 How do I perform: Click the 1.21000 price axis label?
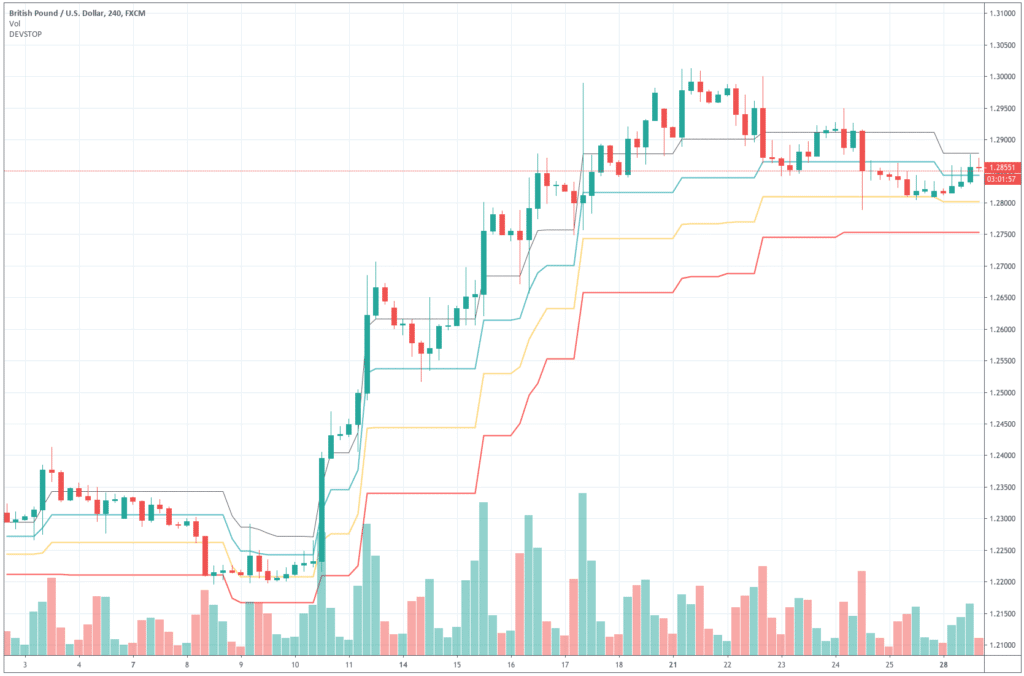pos(1002,645)
